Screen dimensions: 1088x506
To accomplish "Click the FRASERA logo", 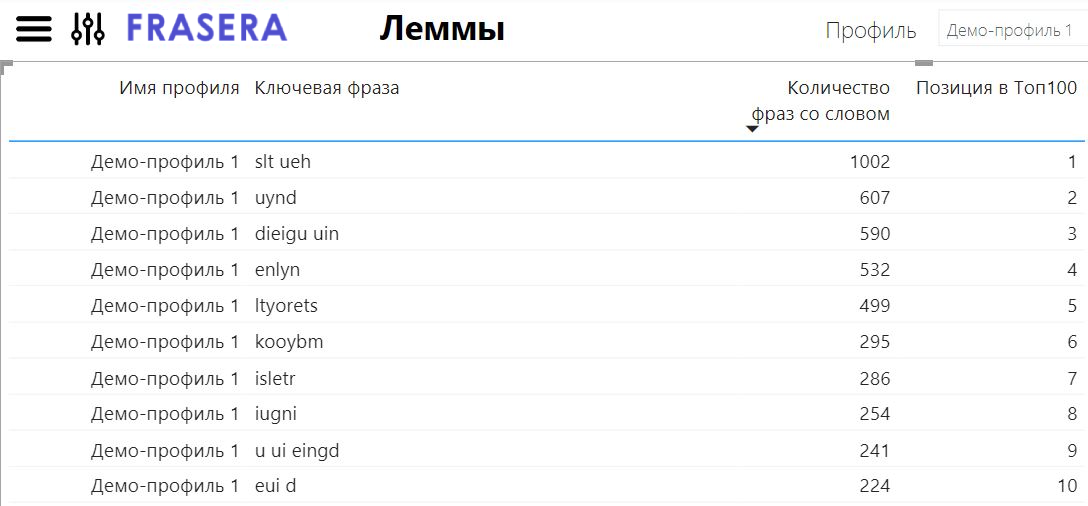I will (207, 28).
